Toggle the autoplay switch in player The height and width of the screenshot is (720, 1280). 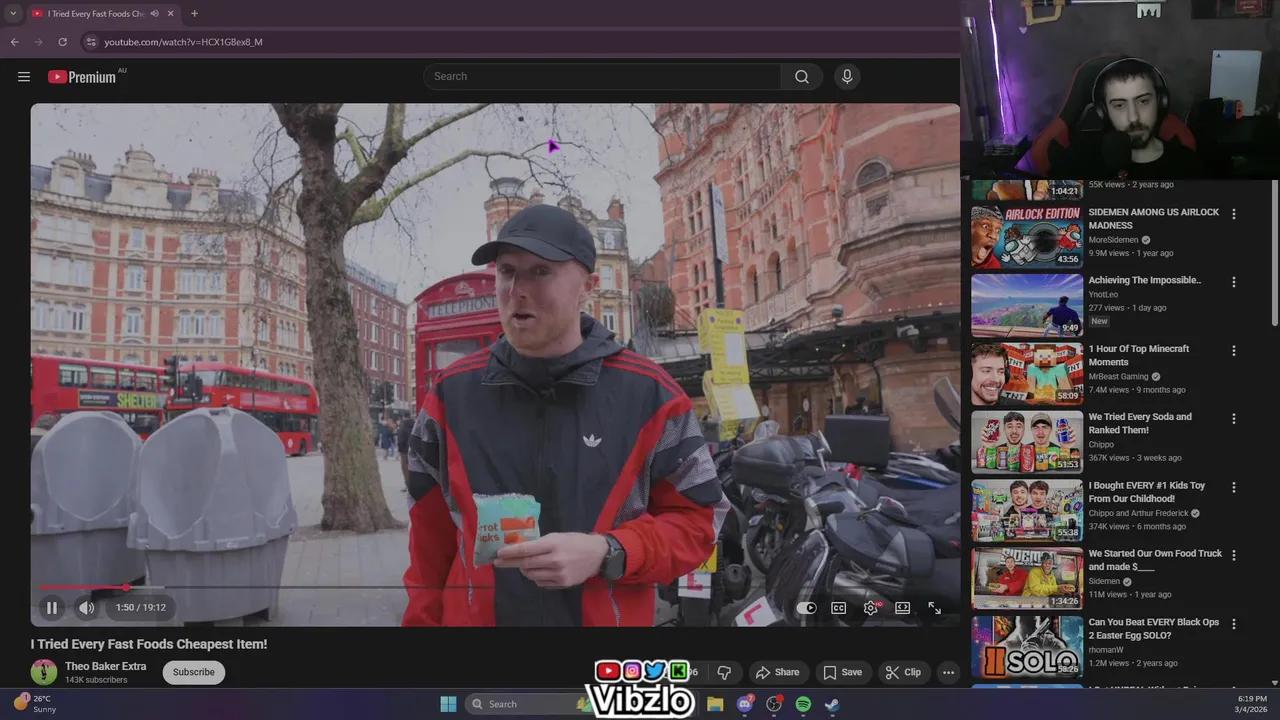(806, 608)
